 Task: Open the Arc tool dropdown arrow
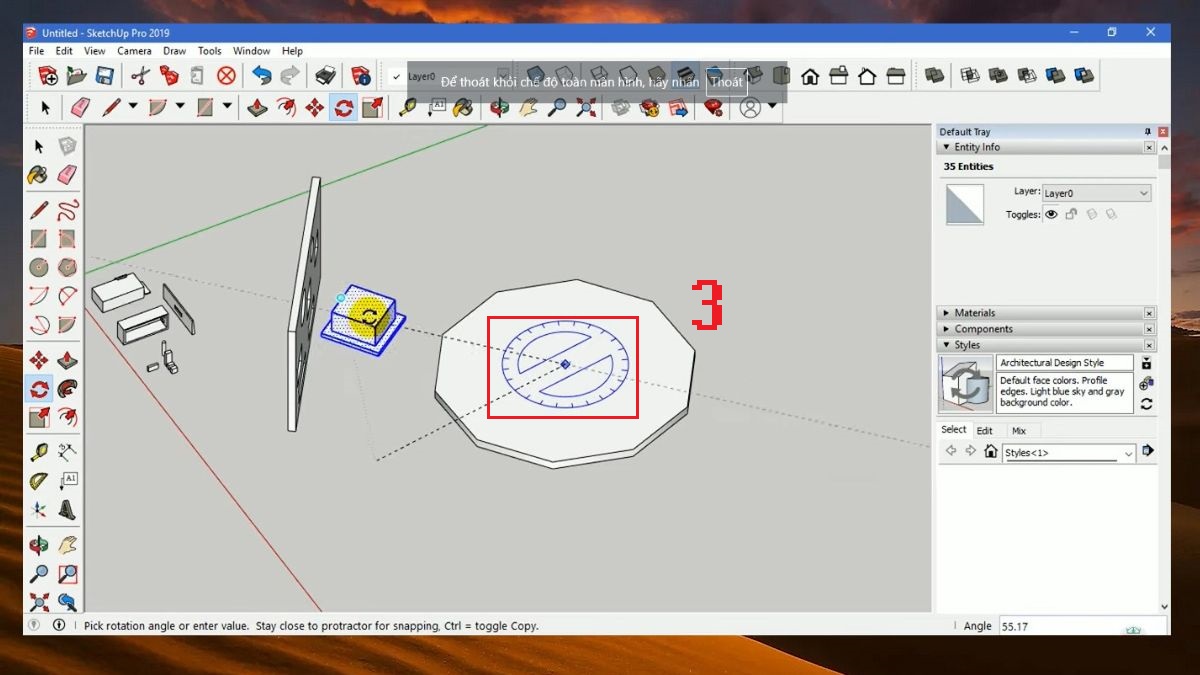(180, 106)
